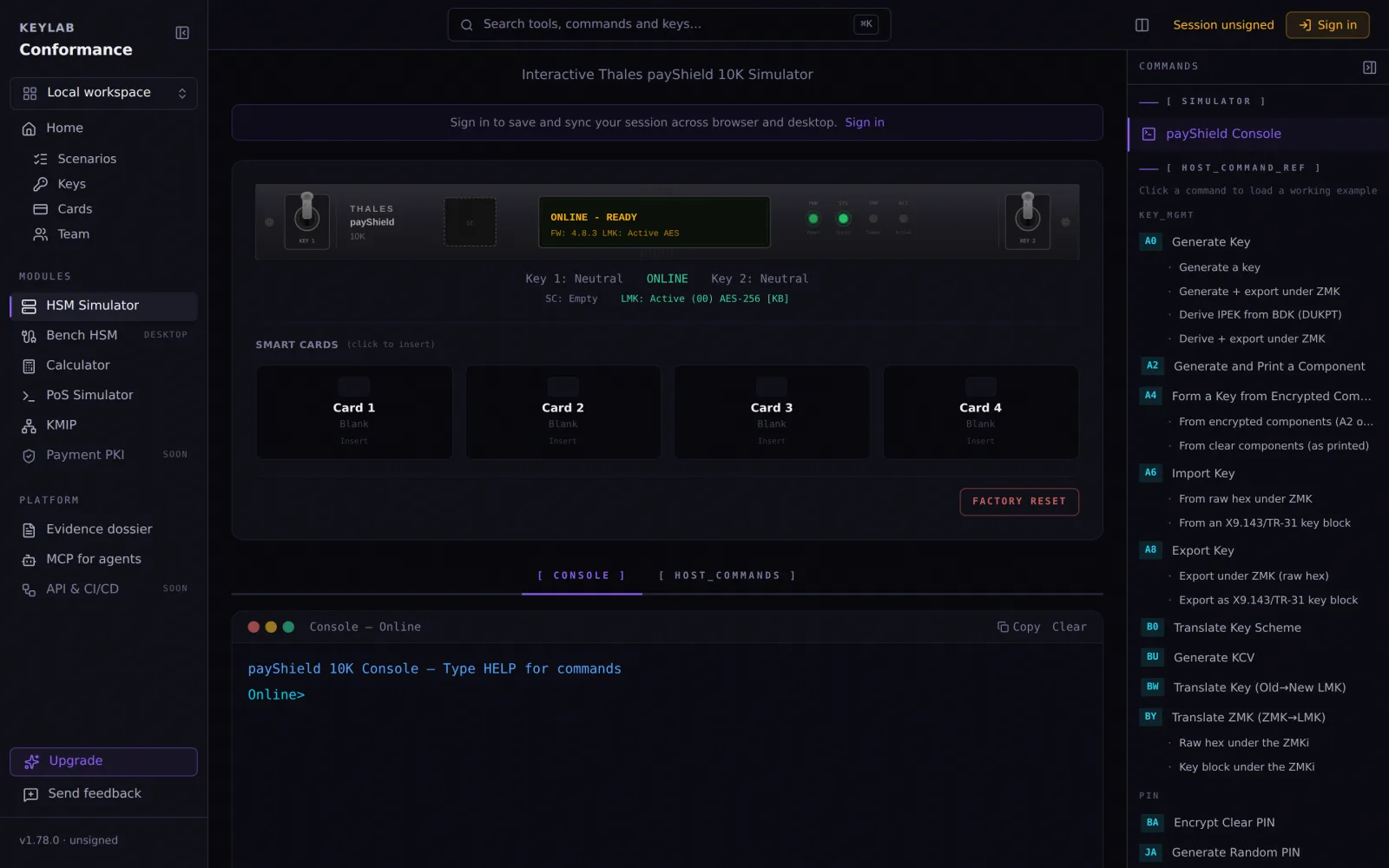Open the KMIP module

(103, 425)
